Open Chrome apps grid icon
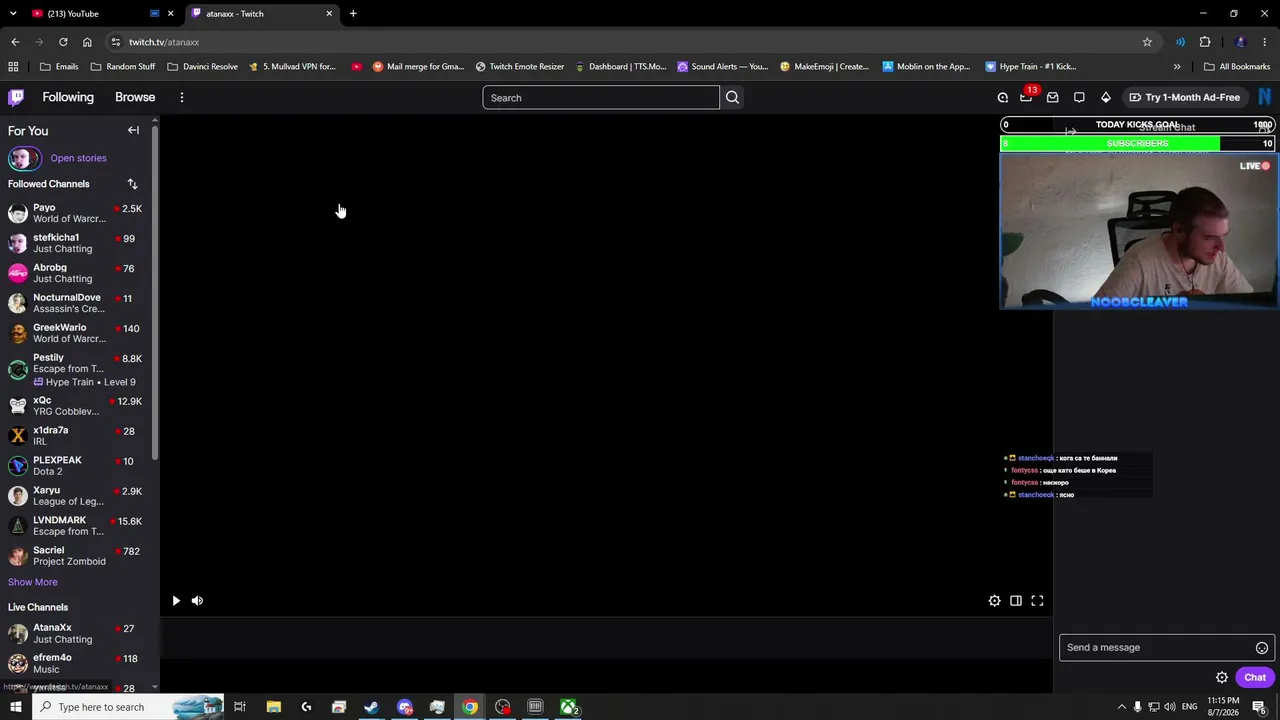 click(13, 67)
